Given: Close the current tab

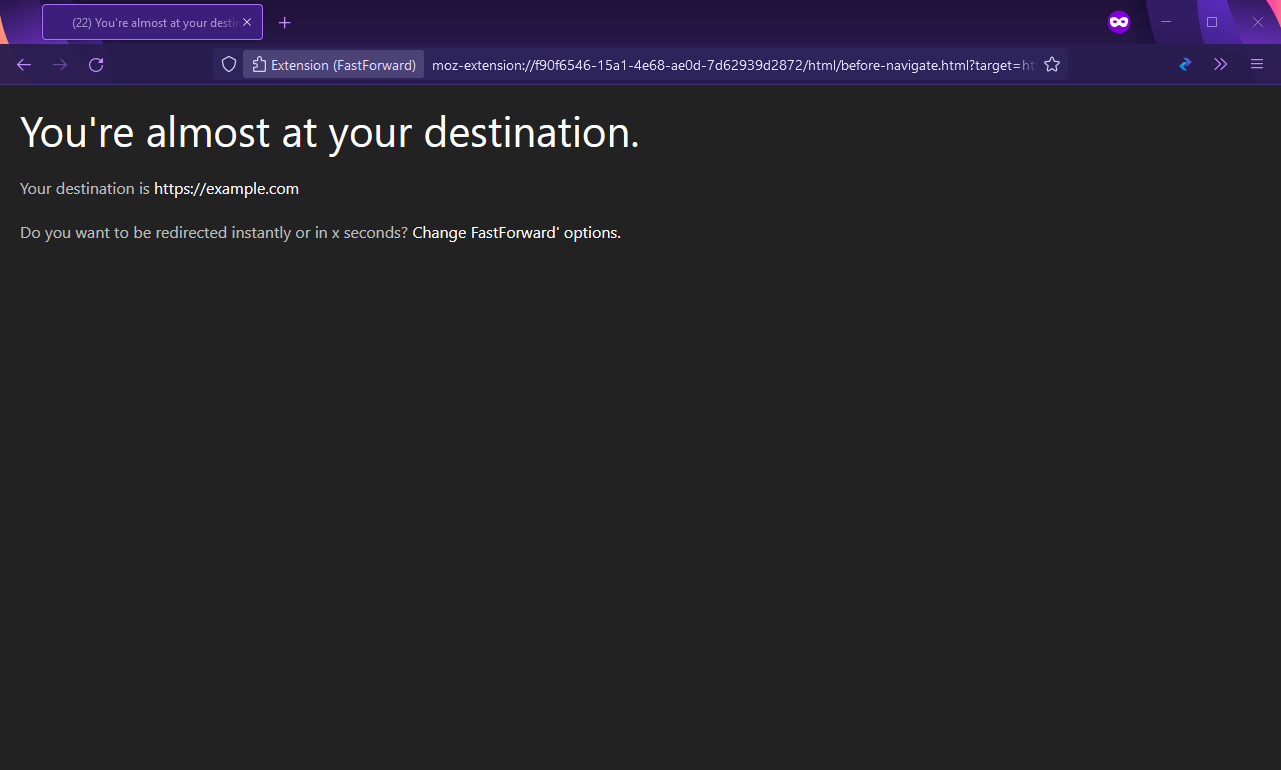Looking at the screenshot, I should coord(246,21).
